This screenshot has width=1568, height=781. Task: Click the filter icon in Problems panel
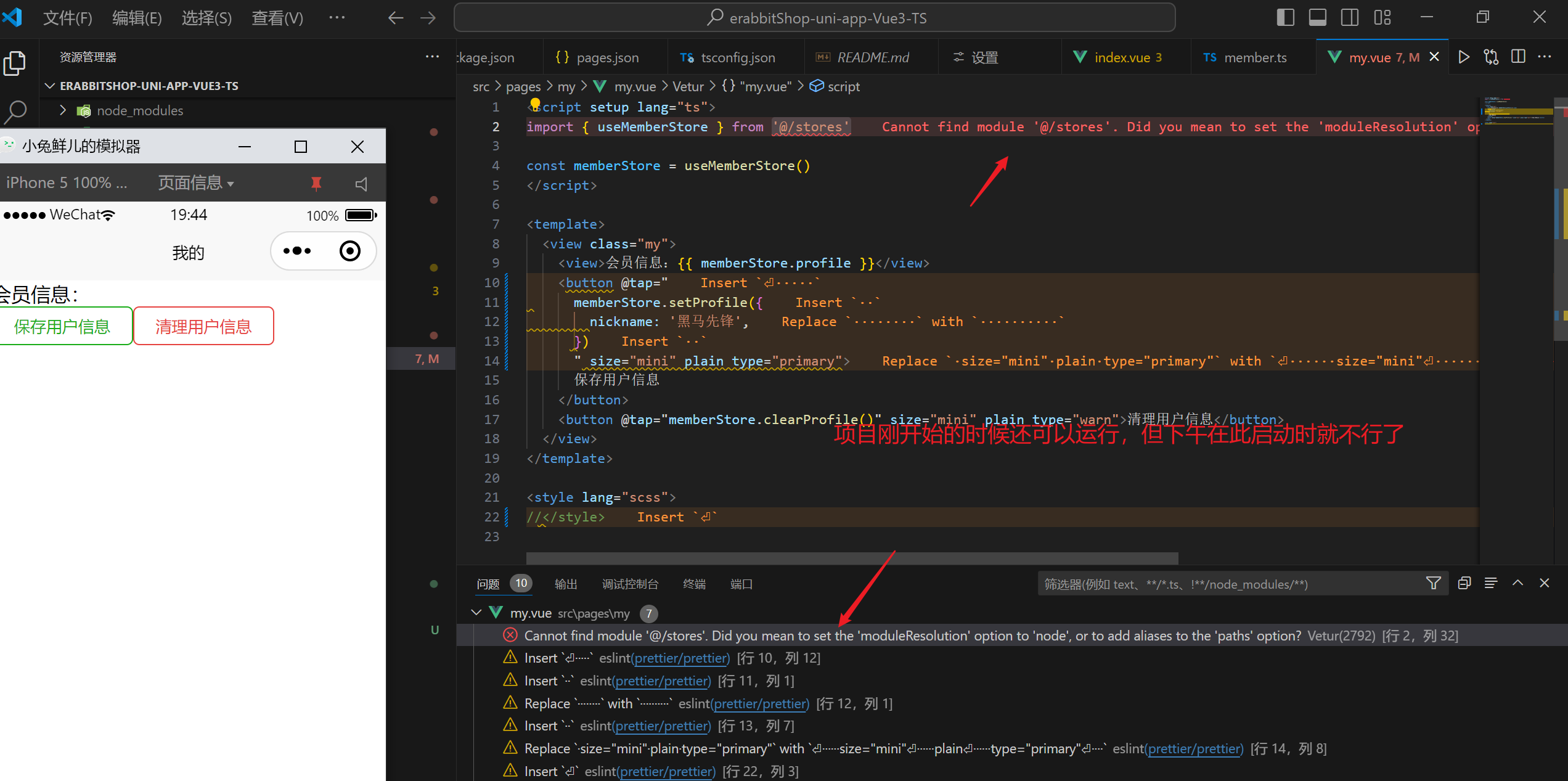[x=1433, y=583]
